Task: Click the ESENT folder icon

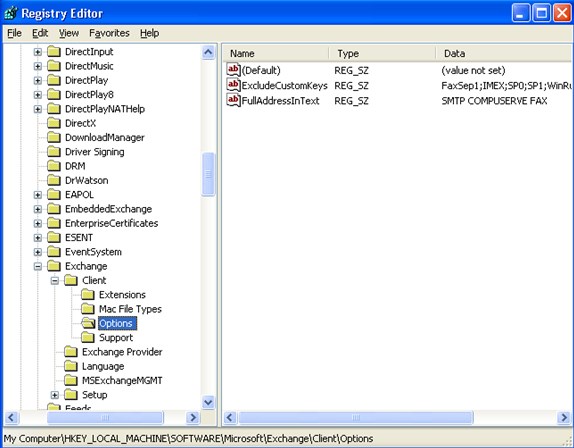Action: [x=54, y=238]
